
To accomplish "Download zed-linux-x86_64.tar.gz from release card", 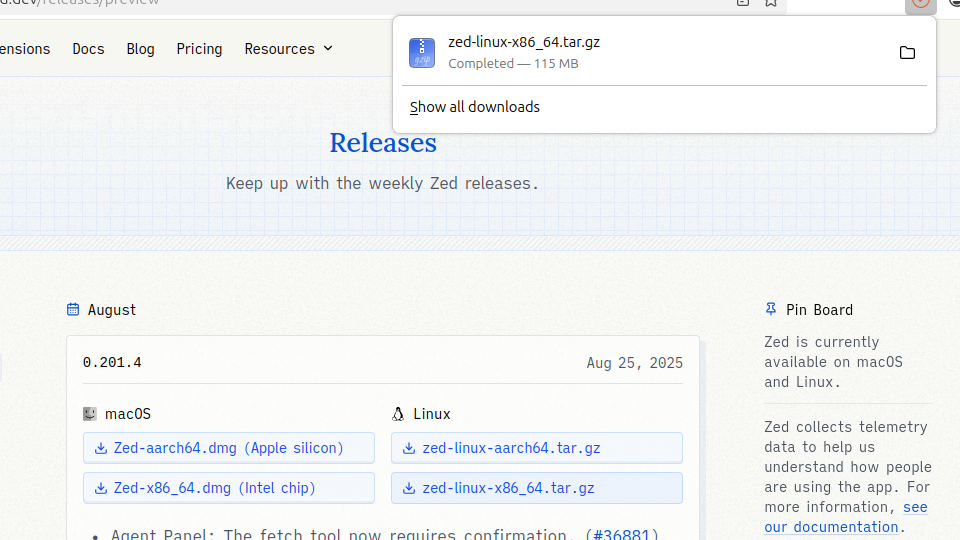I will click(x=537, y=488).
